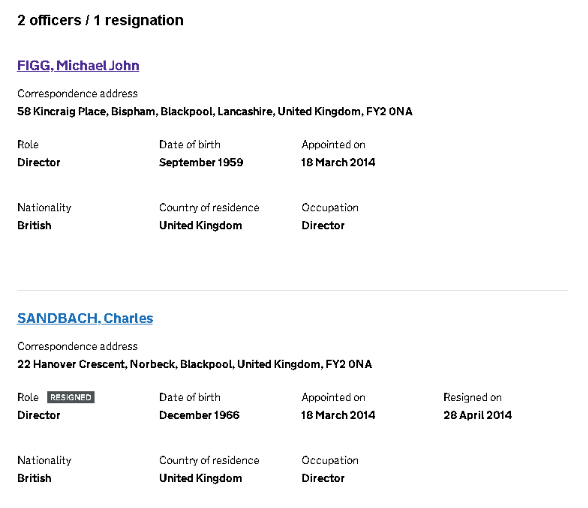588x508 pixels.
Task: Click Charles Sandbach's Occupation label
Action: (330, 460)
